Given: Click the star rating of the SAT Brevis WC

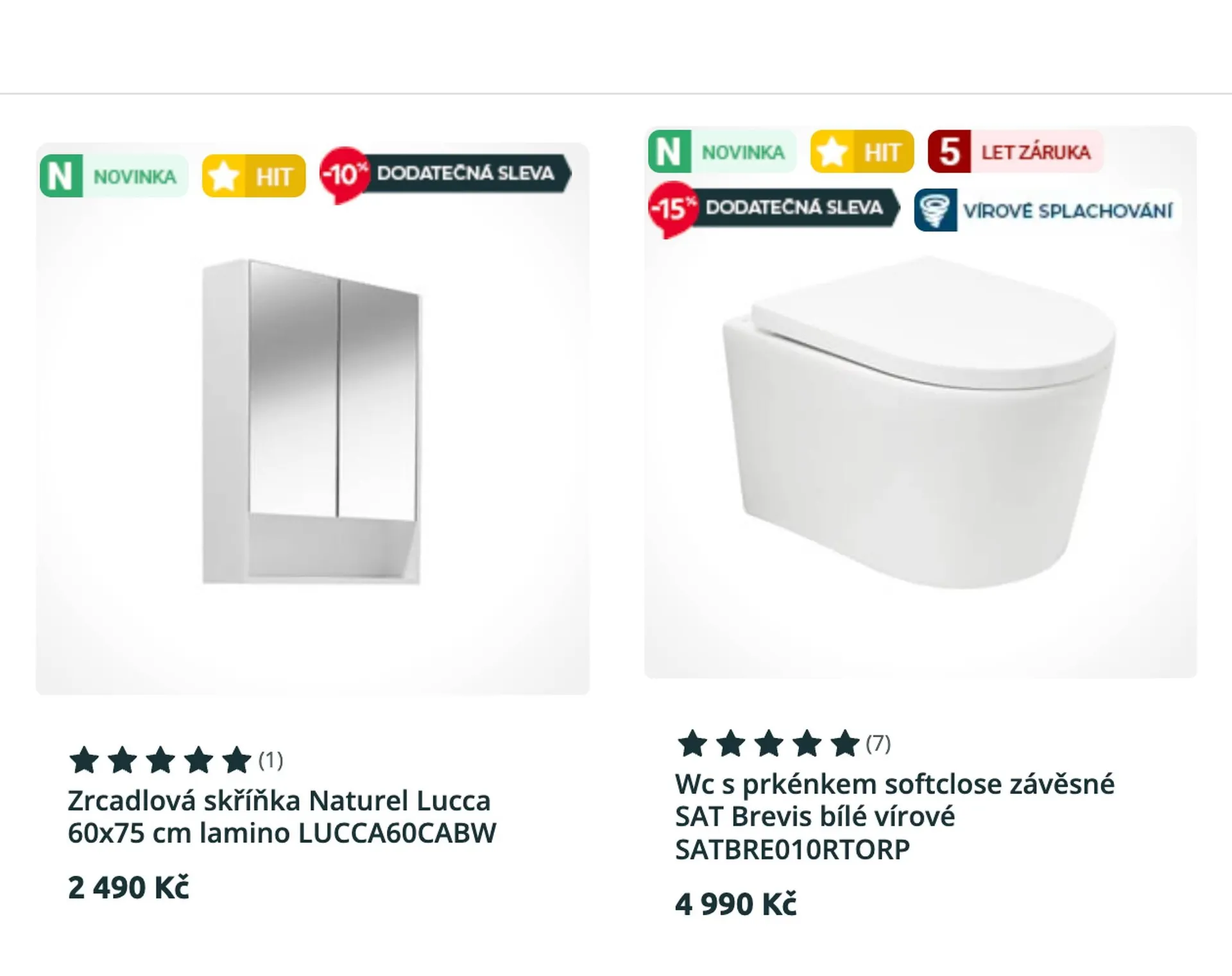Looking at the screenshot, I should point(768,744).
